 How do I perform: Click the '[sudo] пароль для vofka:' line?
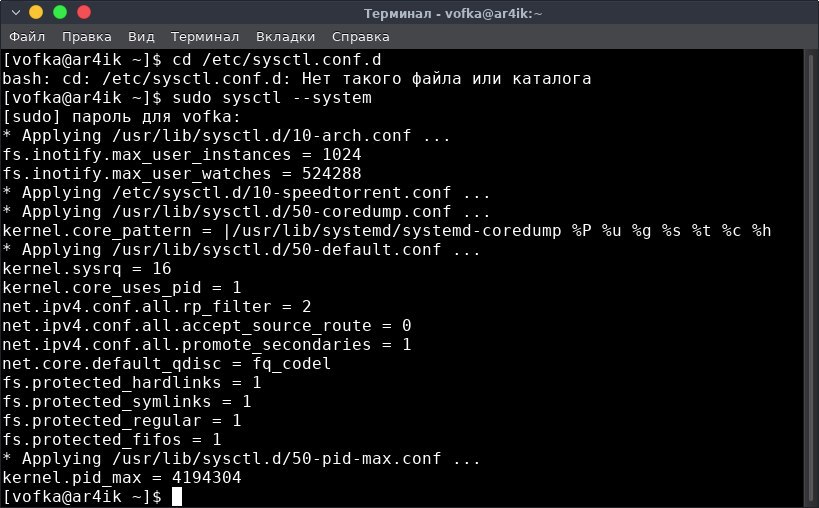122,117
